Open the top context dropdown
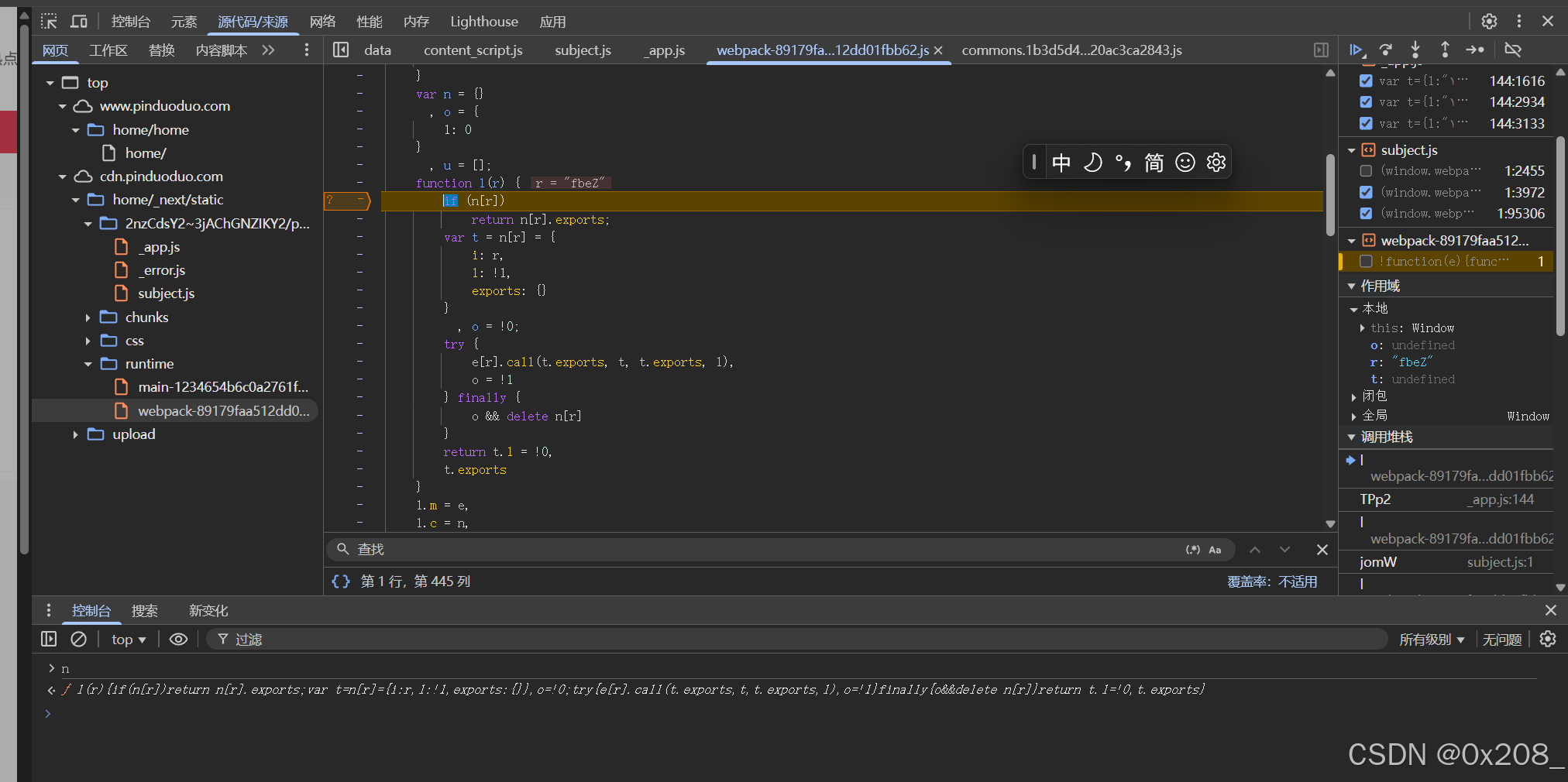The height and width of the screenshot is (782, 1568). click(129, 640)
